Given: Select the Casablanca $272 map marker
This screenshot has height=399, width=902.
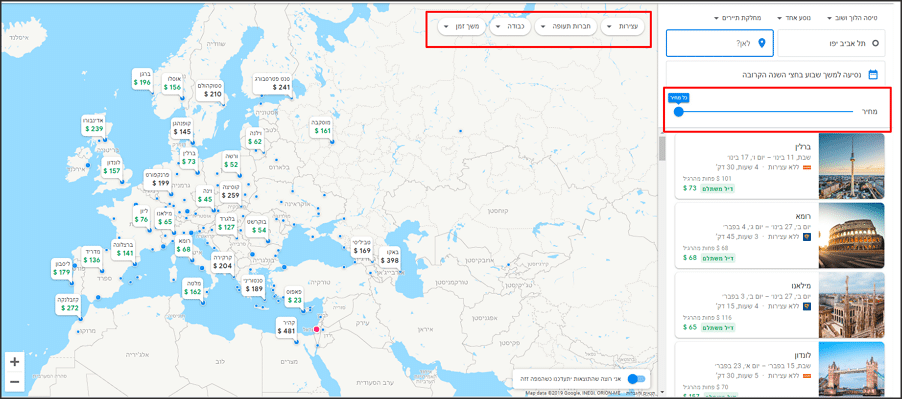Looking at the screenshot, I should 68,304.
